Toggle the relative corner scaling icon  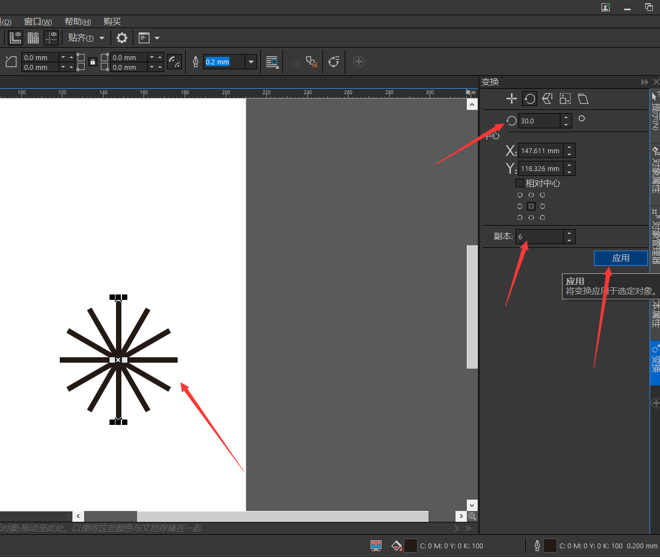coord(175,62)
